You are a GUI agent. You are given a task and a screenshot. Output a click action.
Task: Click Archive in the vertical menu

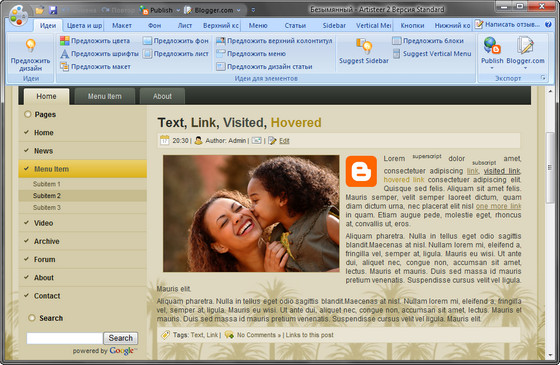pos(82,241)
